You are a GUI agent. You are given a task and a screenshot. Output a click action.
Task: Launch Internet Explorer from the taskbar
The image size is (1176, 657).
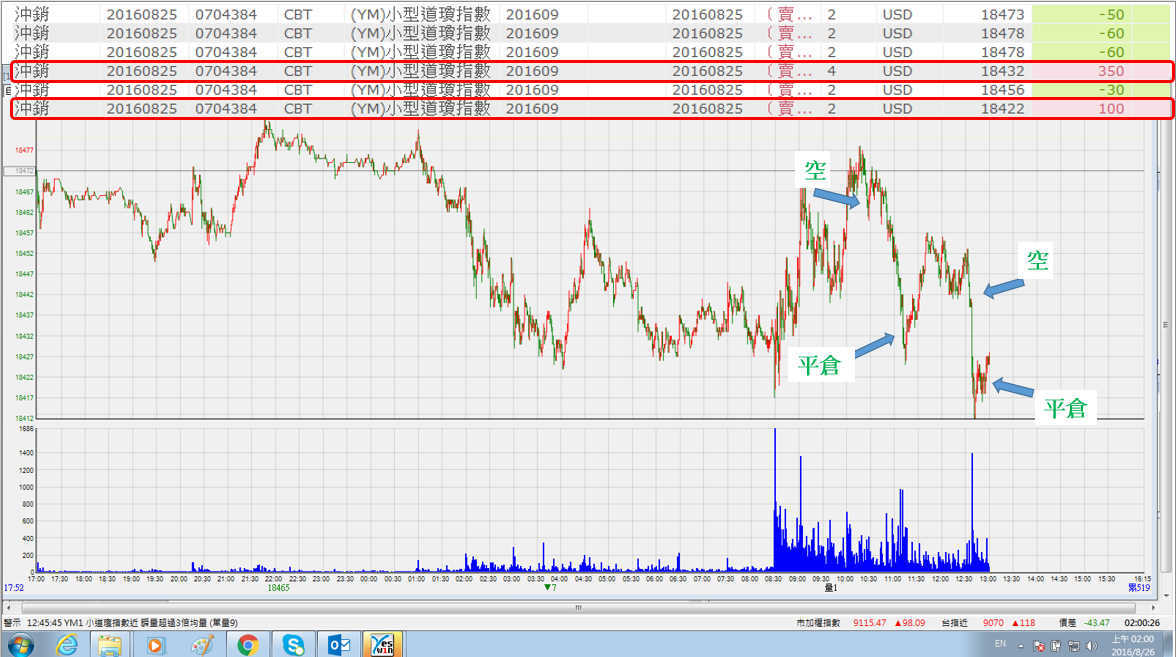point(68,645)
